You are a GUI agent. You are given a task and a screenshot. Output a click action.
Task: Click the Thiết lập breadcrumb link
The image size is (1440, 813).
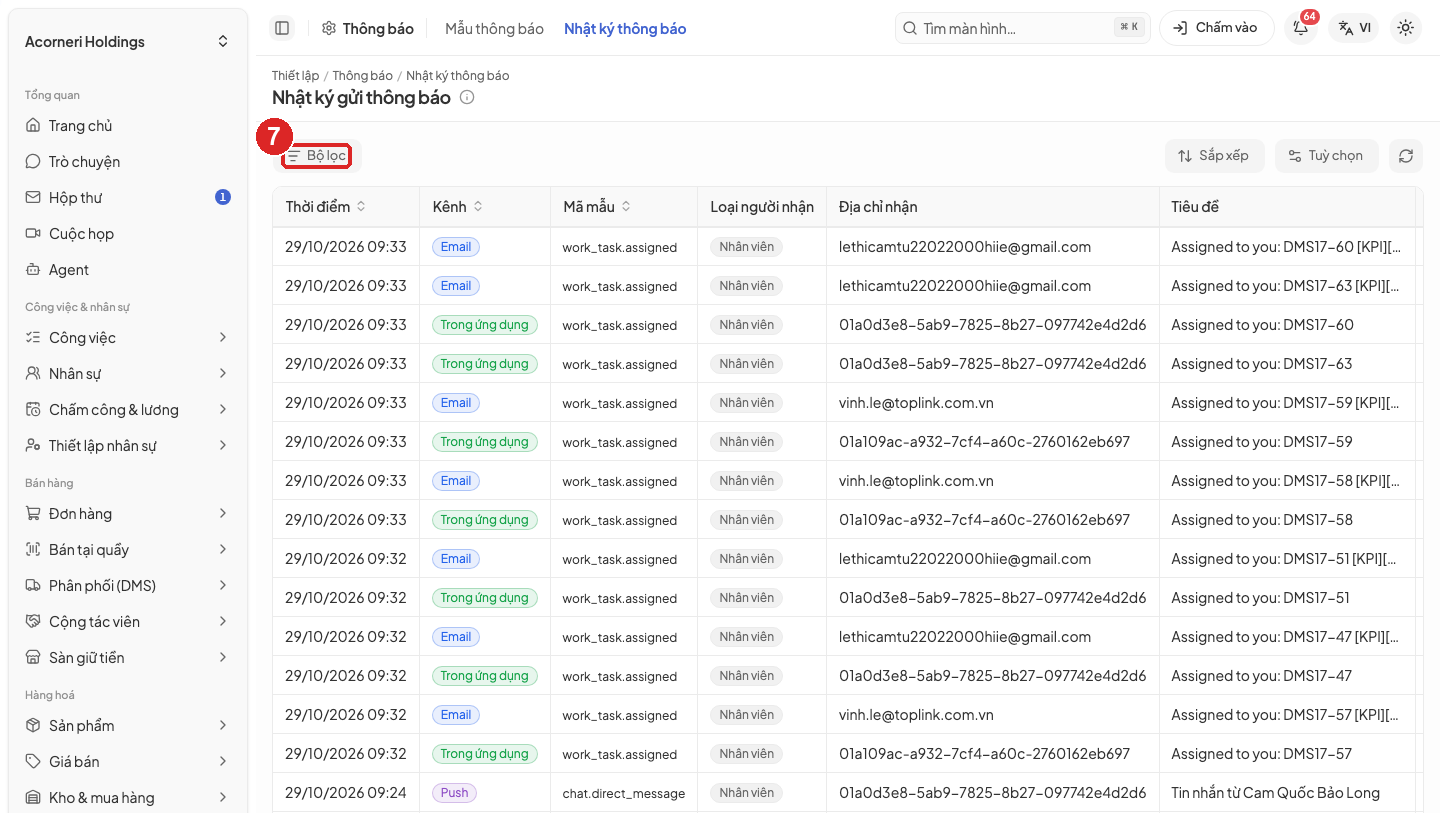point(295,76)
